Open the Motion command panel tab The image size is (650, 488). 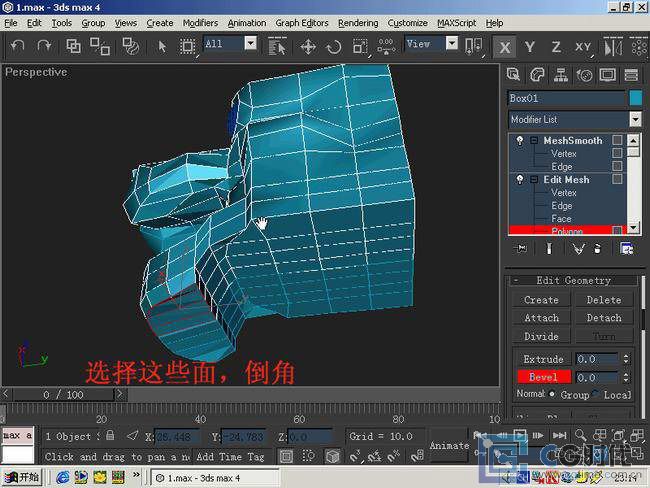[585, 75]
